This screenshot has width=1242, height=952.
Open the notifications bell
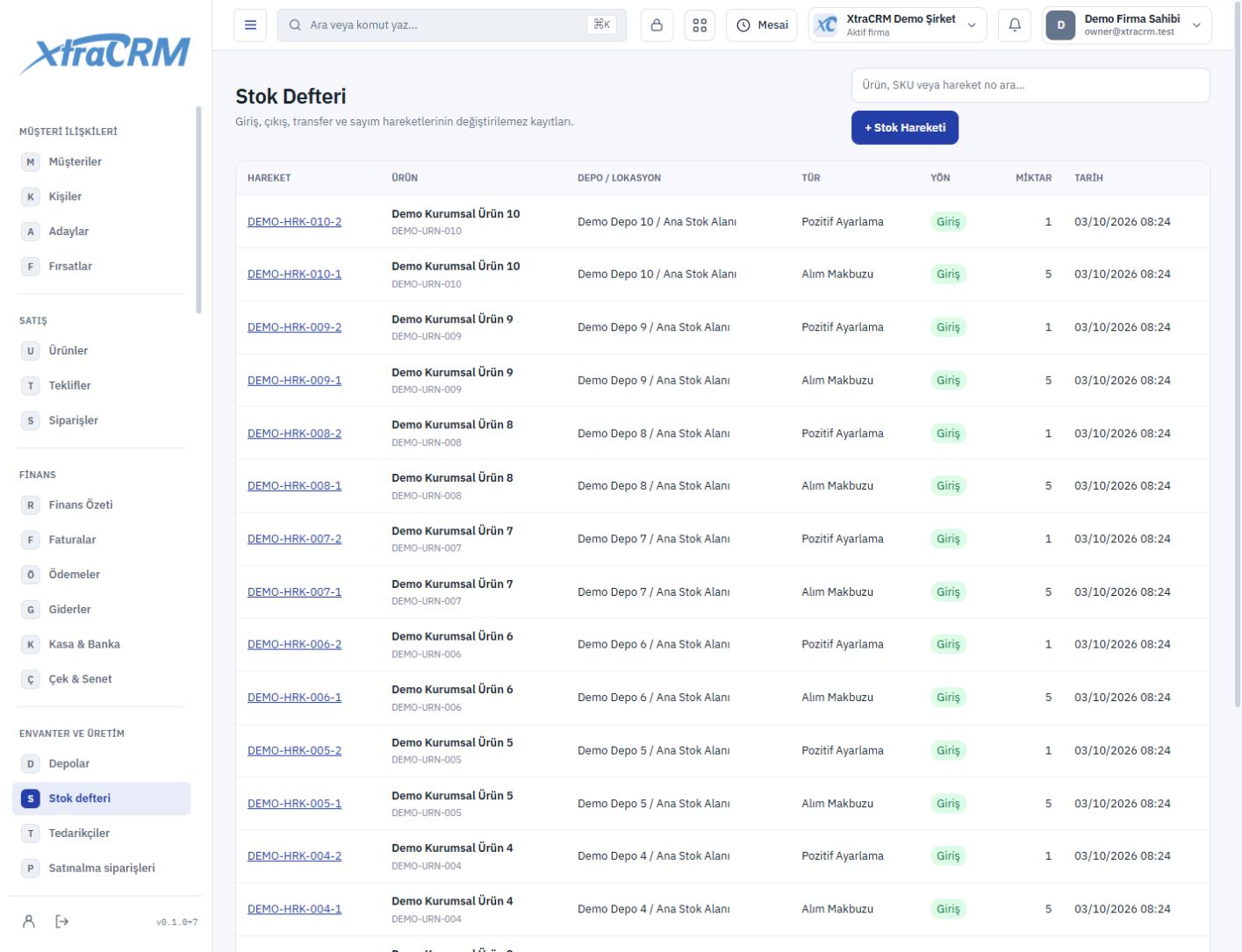(1015, 25)
